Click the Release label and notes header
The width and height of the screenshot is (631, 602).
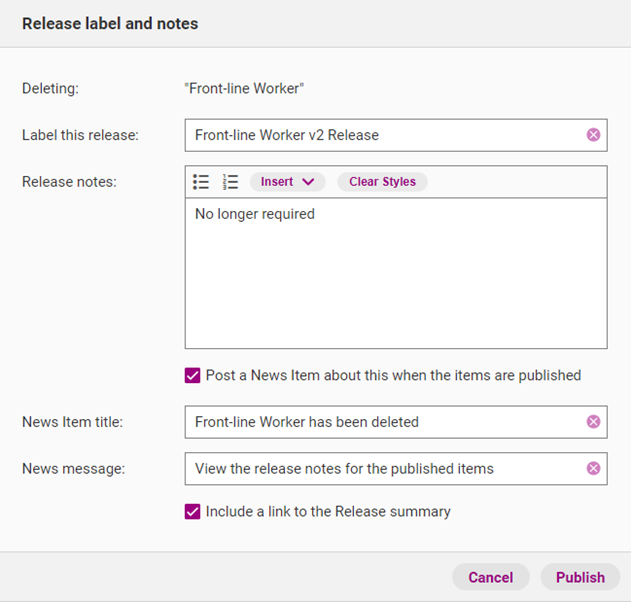(110, 23)
